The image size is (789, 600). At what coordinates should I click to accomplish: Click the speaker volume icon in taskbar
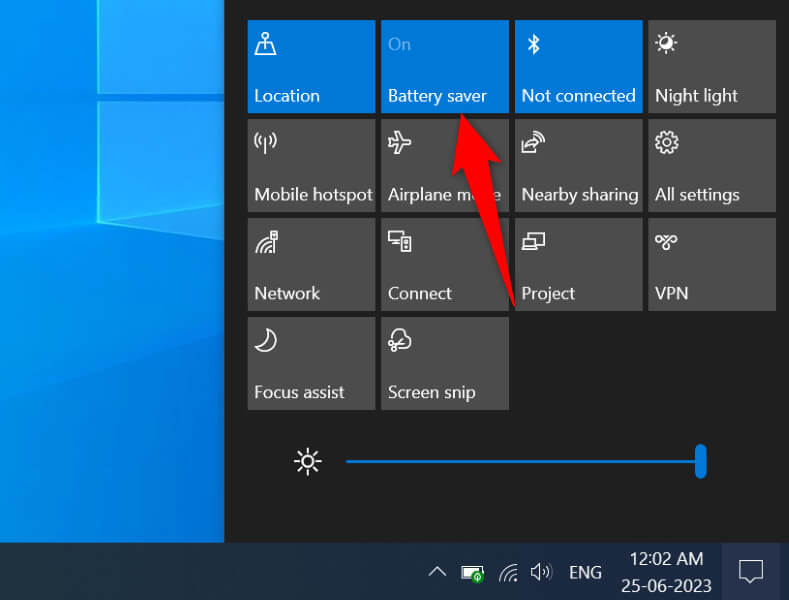coord(541,572)
